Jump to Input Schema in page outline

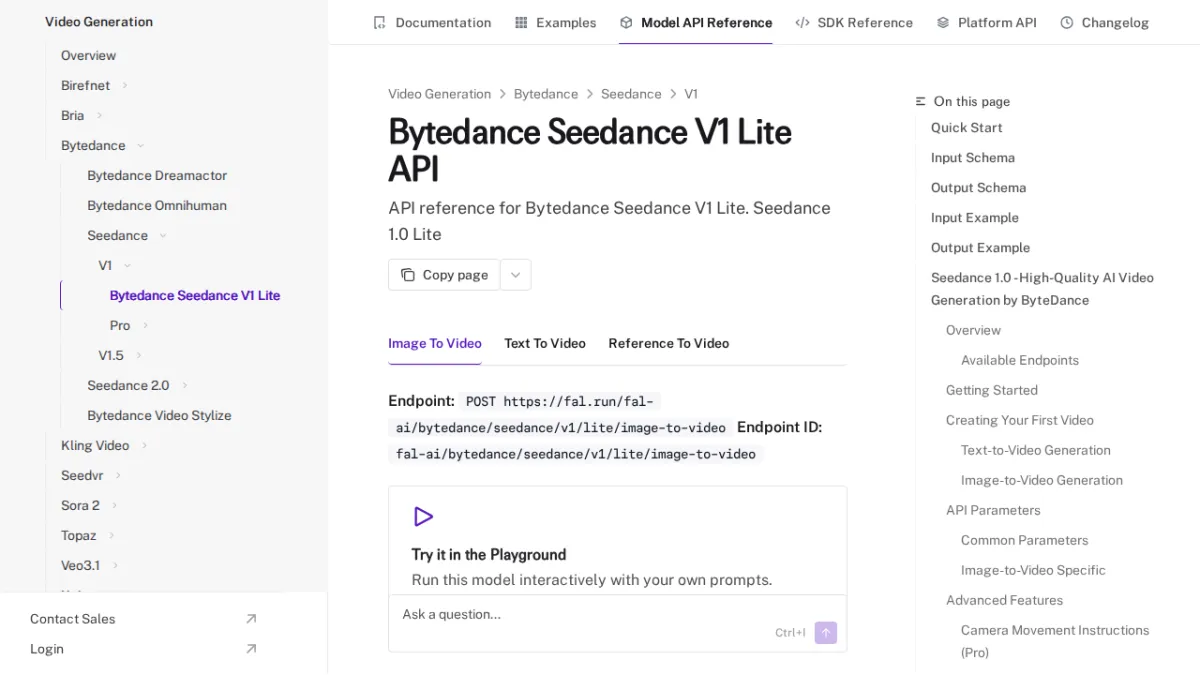click(973, 157)
